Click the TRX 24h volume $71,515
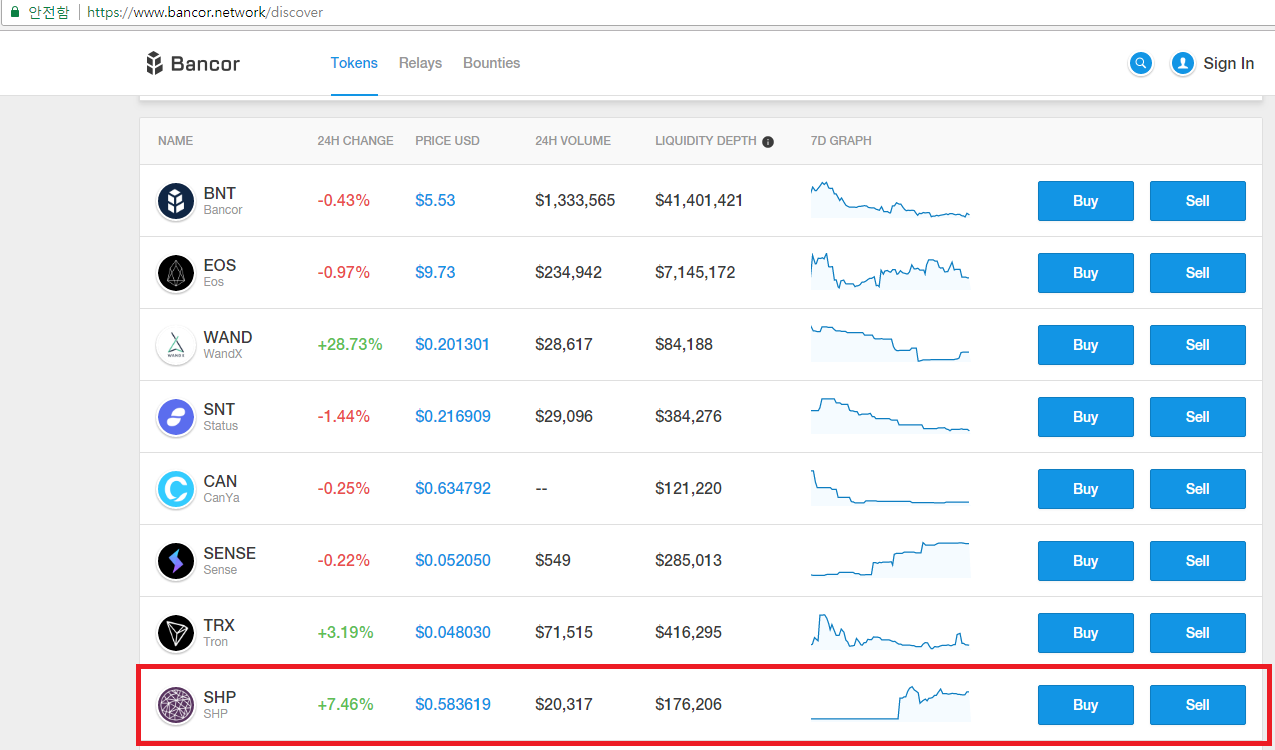Image resolution: width=1275 pixels, height=750 pixels. (564, 633)
